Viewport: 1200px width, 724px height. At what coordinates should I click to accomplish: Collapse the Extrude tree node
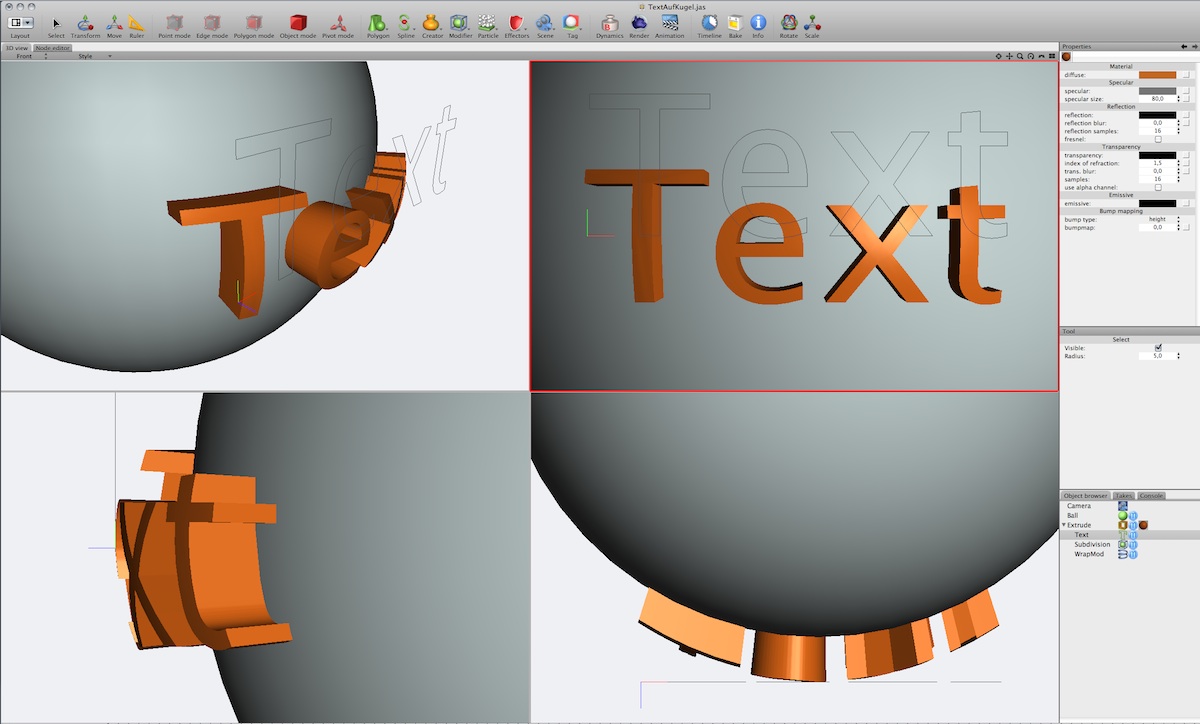tap(1064, 525)
